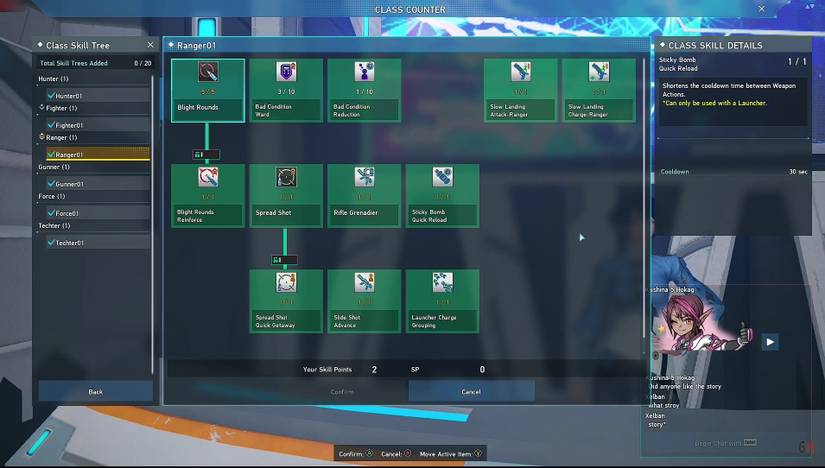
Task: Click the Class Skill Tree list scrollbar
Action: tap(153, 224)
